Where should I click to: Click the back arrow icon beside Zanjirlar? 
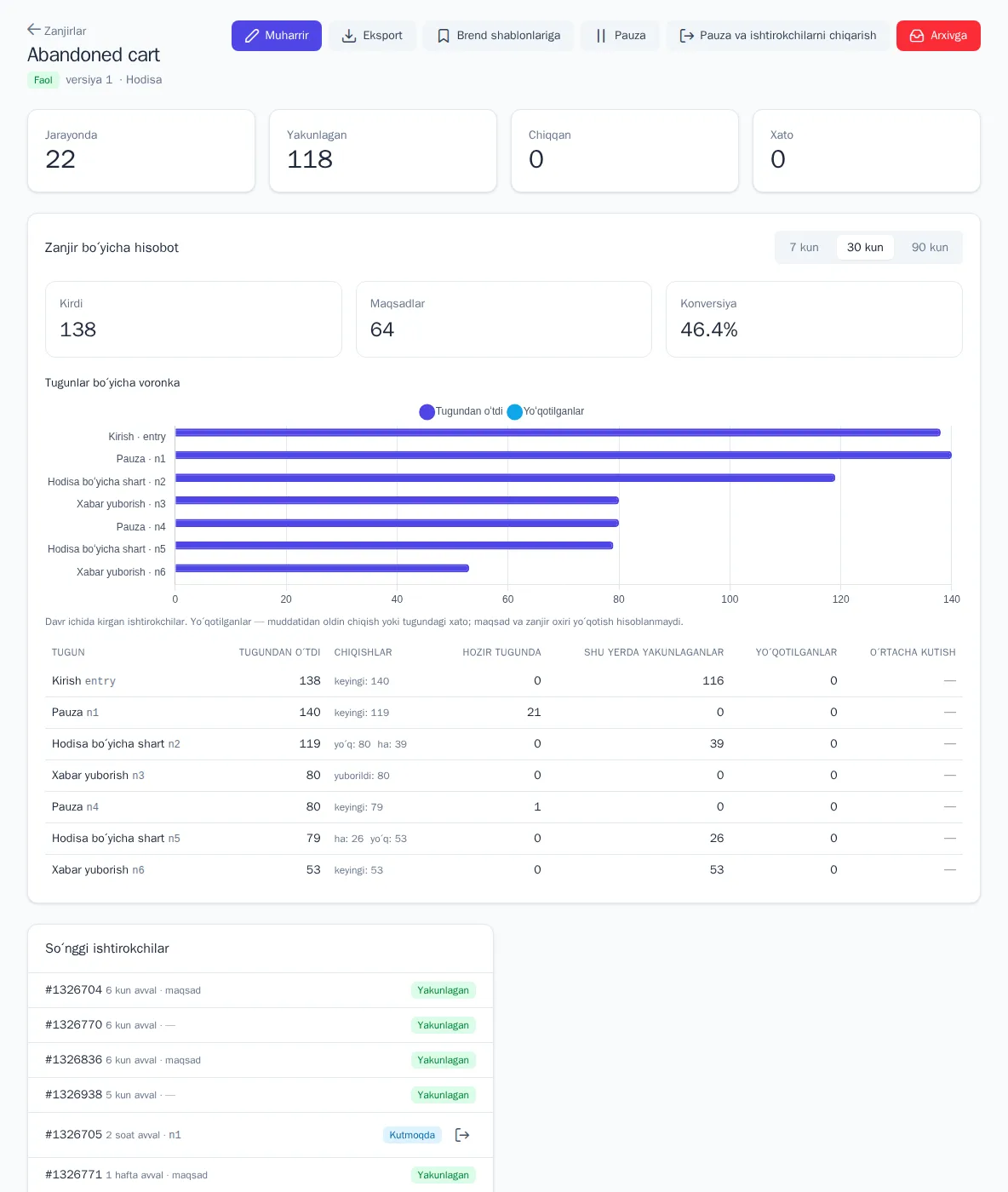coord(34,30)
